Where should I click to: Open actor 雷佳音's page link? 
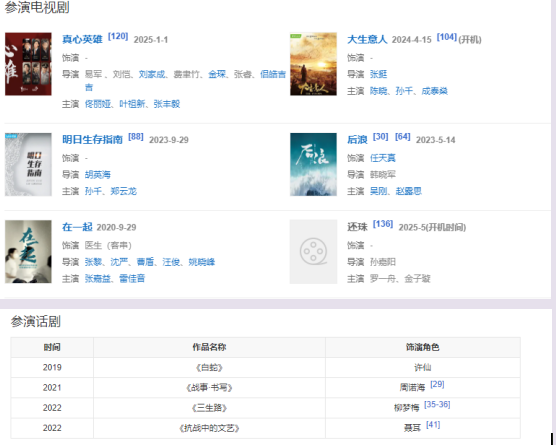[x=132, y=279]
